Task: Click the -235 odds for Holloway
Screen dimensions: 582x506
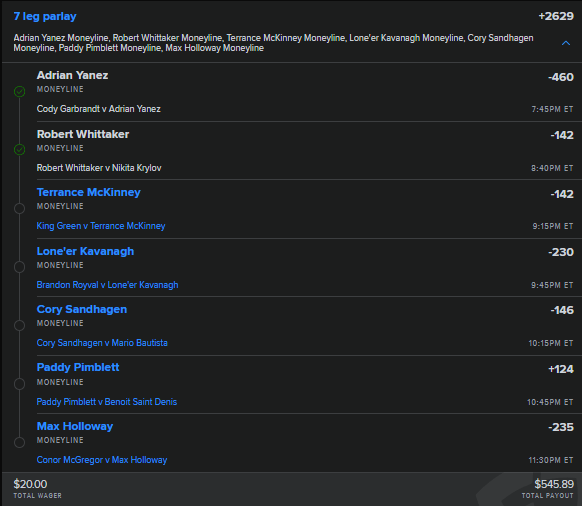Action: click(561, 427)
